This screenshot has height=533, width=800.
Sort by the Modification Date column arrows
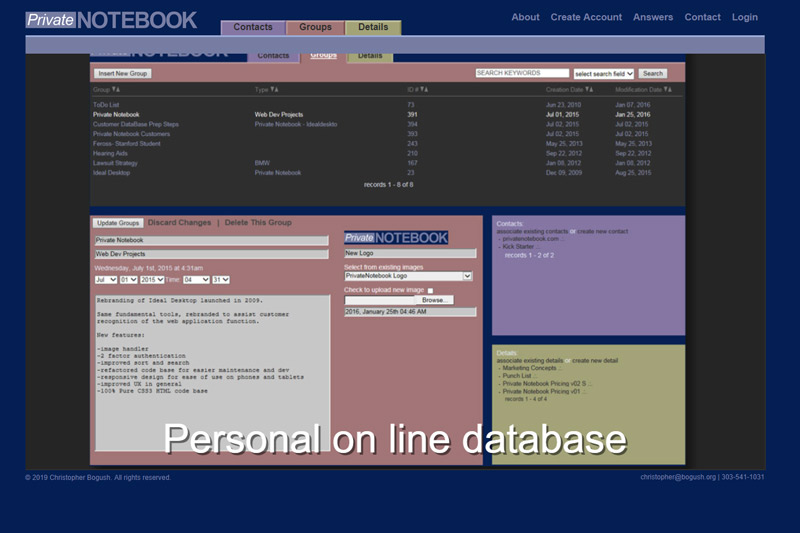pyautogui.click(x=668, y=90)
